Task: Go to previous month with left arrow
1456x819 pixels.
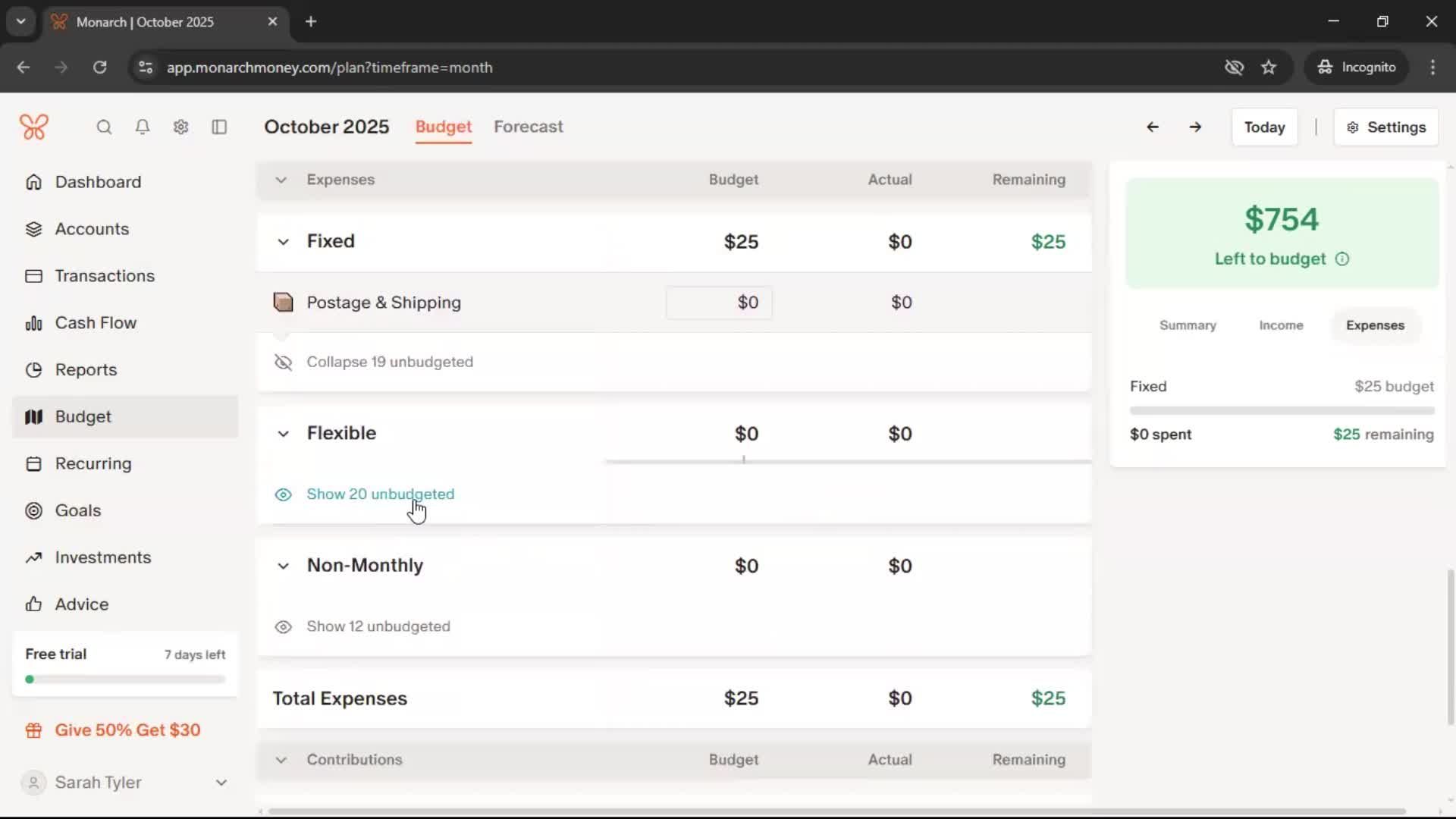Action: point(1152,127)
